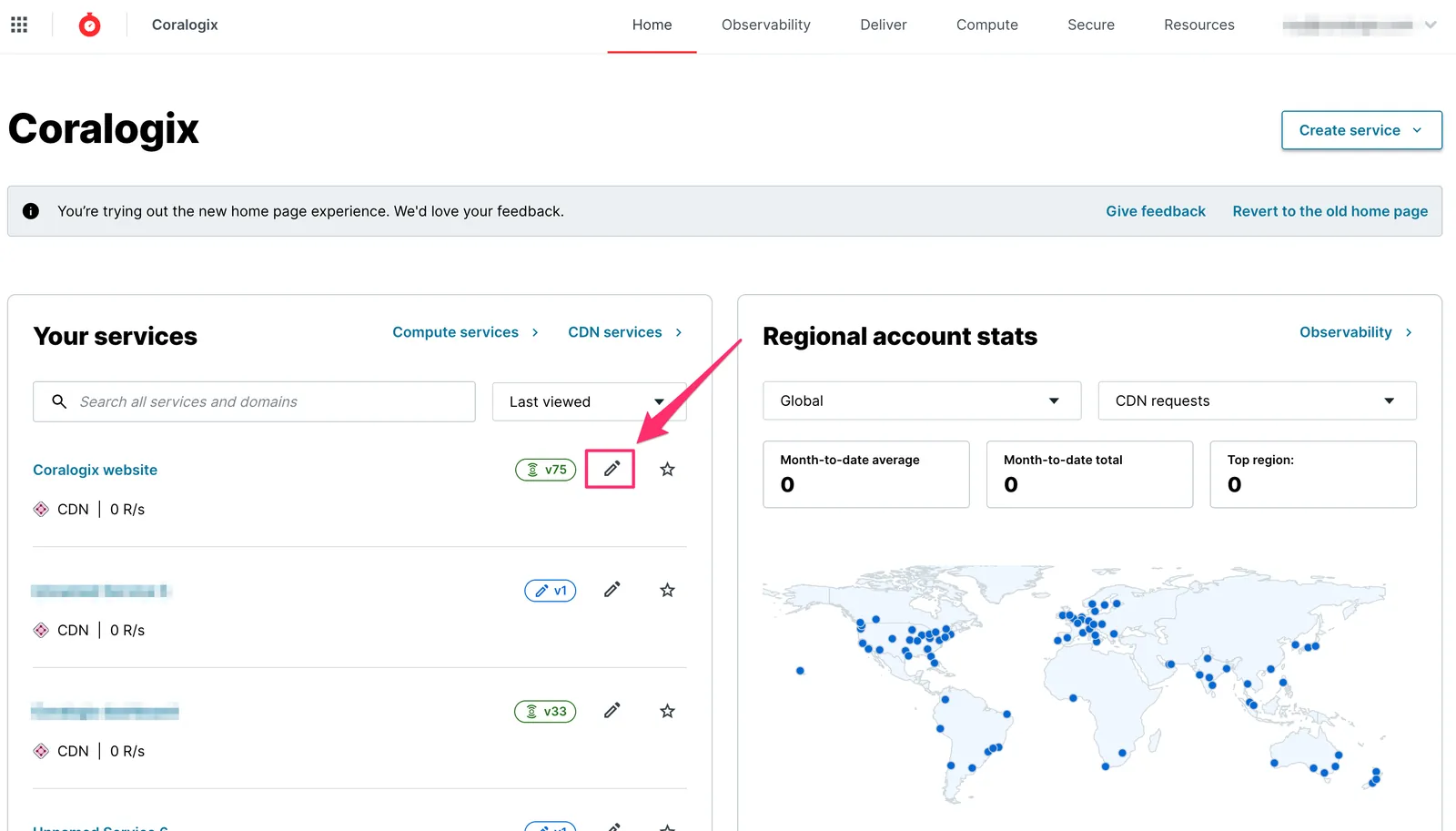Expand the Global region dropdown
This screenshot has height=831, width=1456.
[922, 400]
